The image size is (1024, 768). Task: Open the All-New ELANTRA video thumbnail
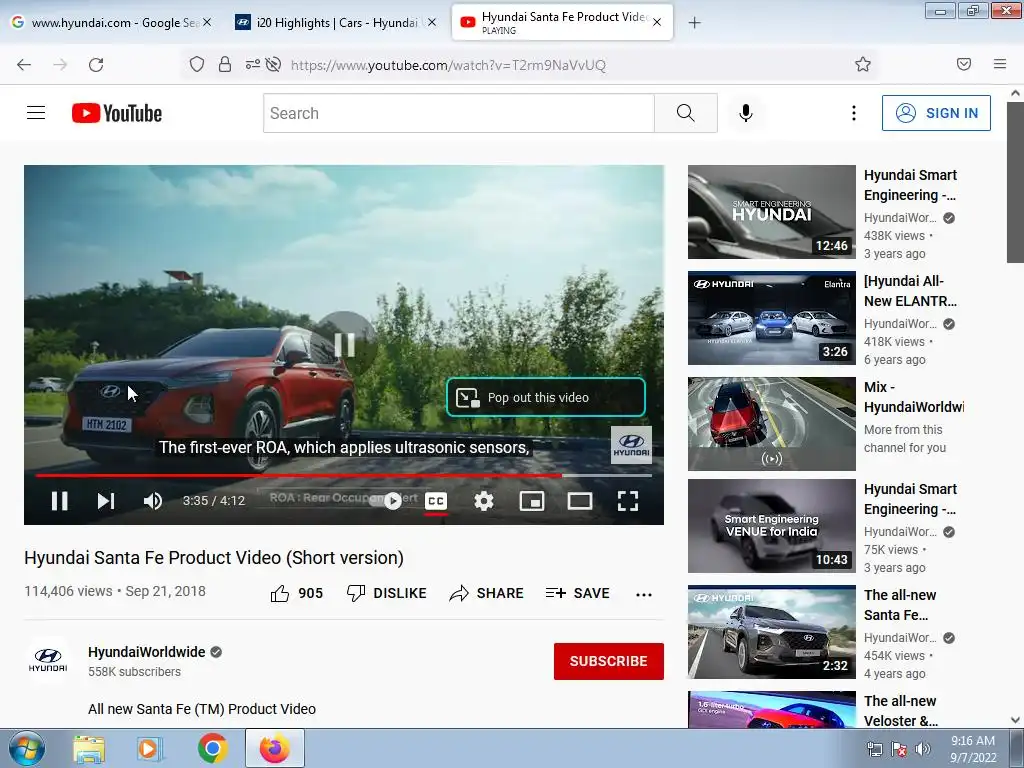click(771, 318)
